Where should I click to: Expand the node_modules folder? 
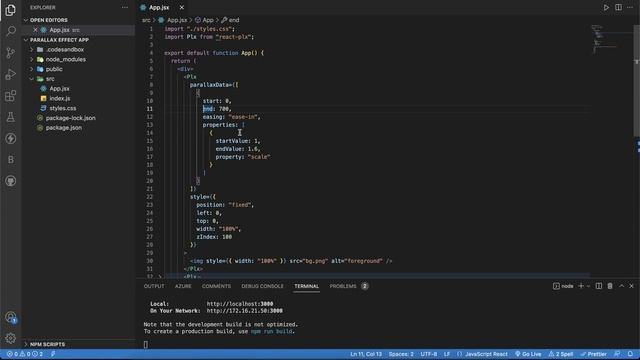[x=31, y=59]
